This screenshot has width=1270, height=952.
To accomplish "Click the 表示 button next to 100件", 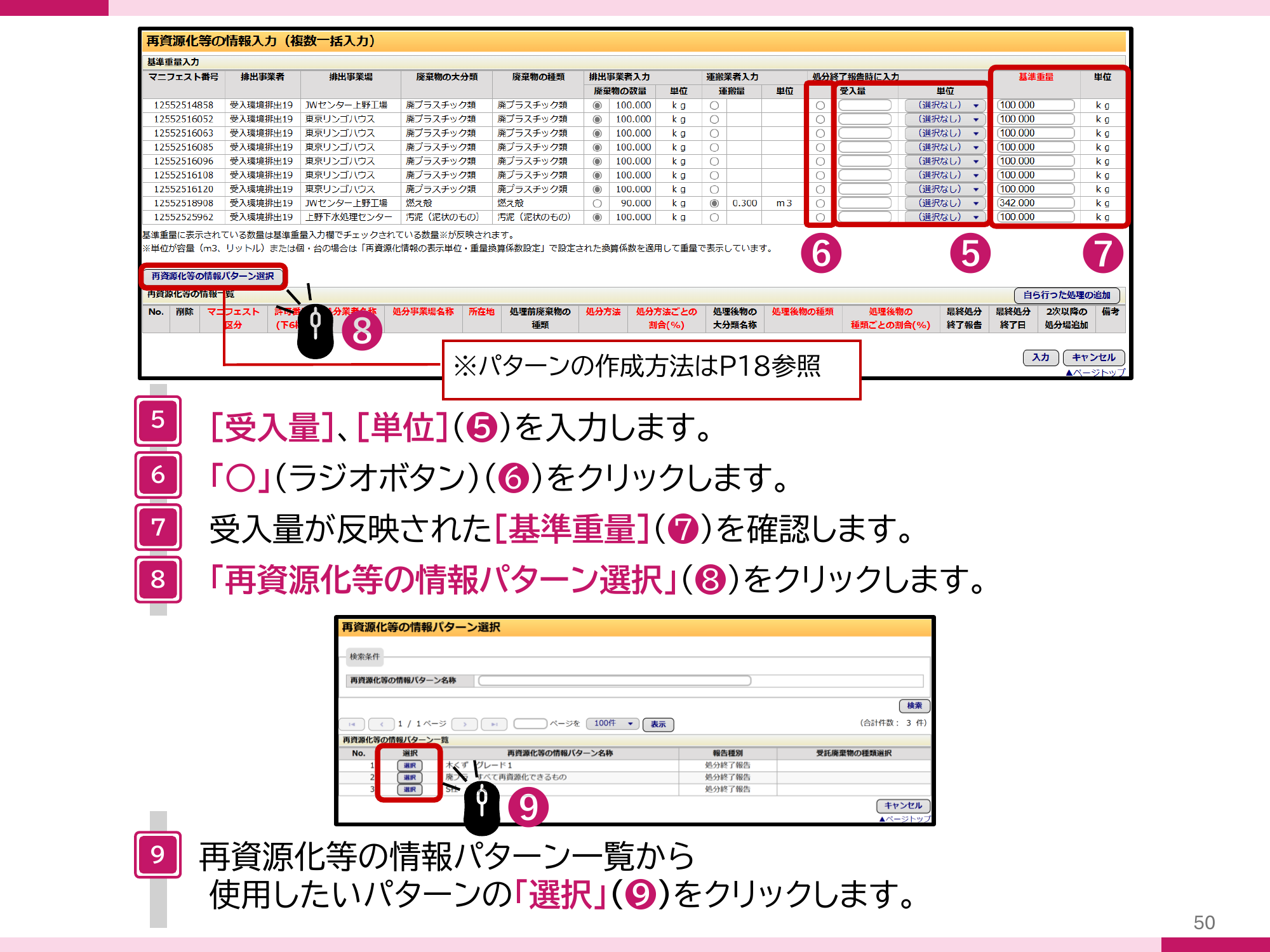I will pyautogui.click(x=658, y=724).
